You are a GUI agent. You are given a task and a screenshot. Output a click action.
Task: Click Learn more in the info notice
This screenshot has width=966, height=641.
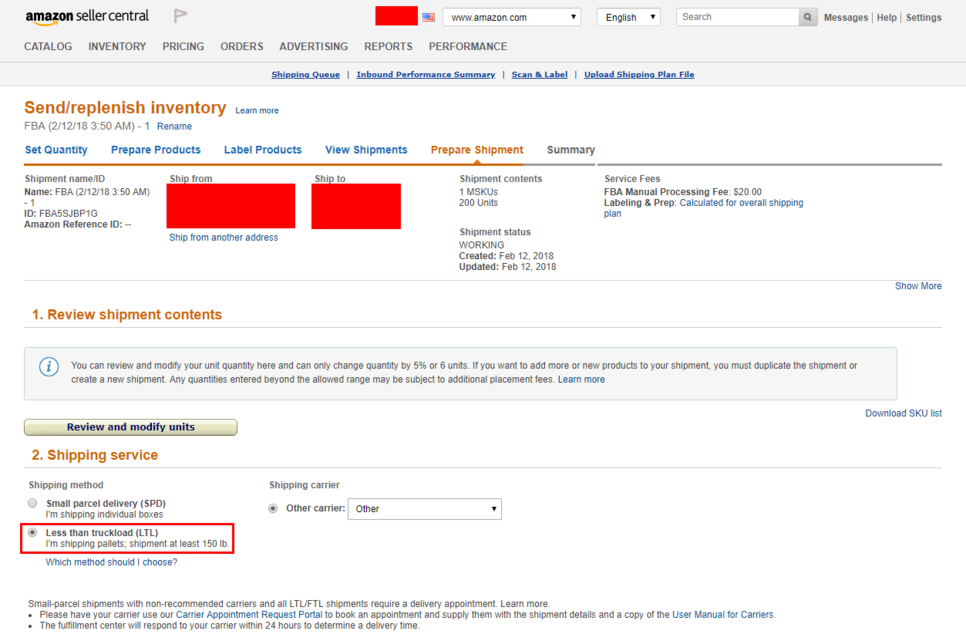tap(581, 380)
